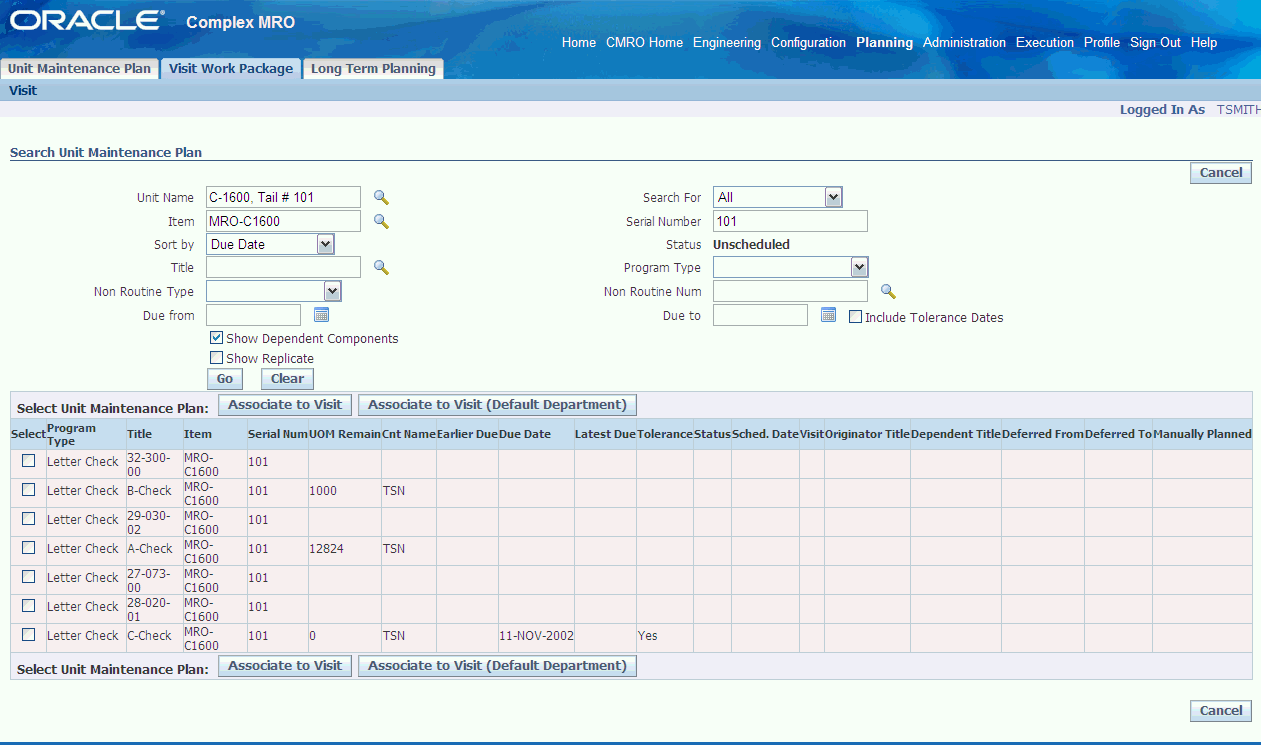Open the Program Type dropdown
Image resolution: width=1261 pixels, height=745 pixels.
click(790, 267)
